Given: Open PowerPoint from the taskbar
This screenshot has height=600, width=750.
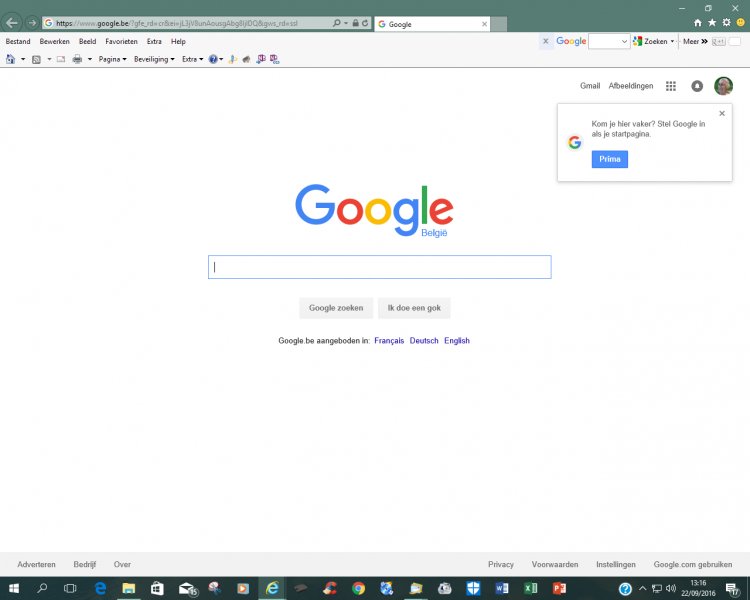Looking at the screenshot, I should [559, 589].
